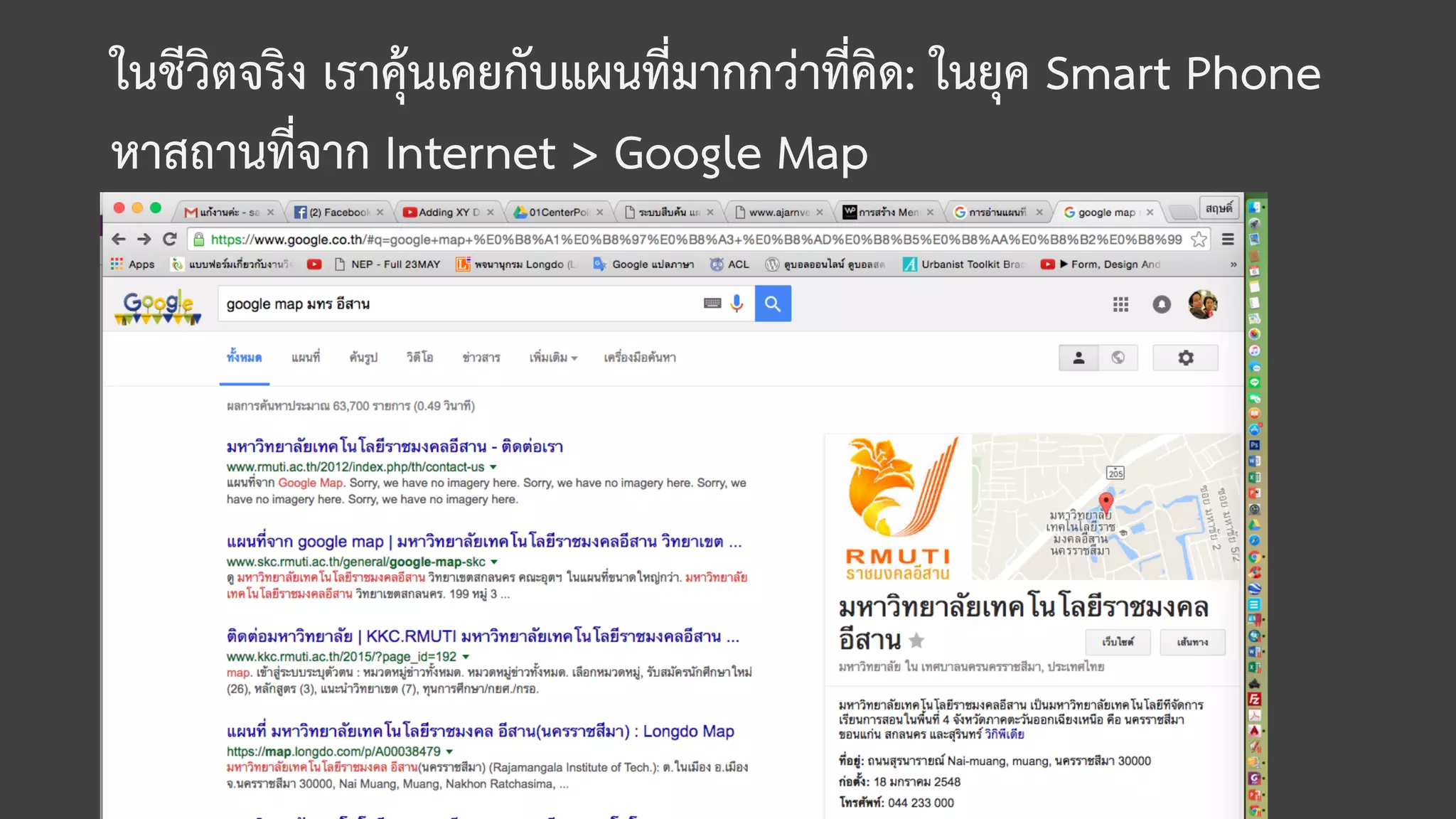Image resolution: width=1456 pixels, height=819 pixels.
Task: Expand arrow beside rmuti.ac.th contact-us URL
Action: [493, 467]
